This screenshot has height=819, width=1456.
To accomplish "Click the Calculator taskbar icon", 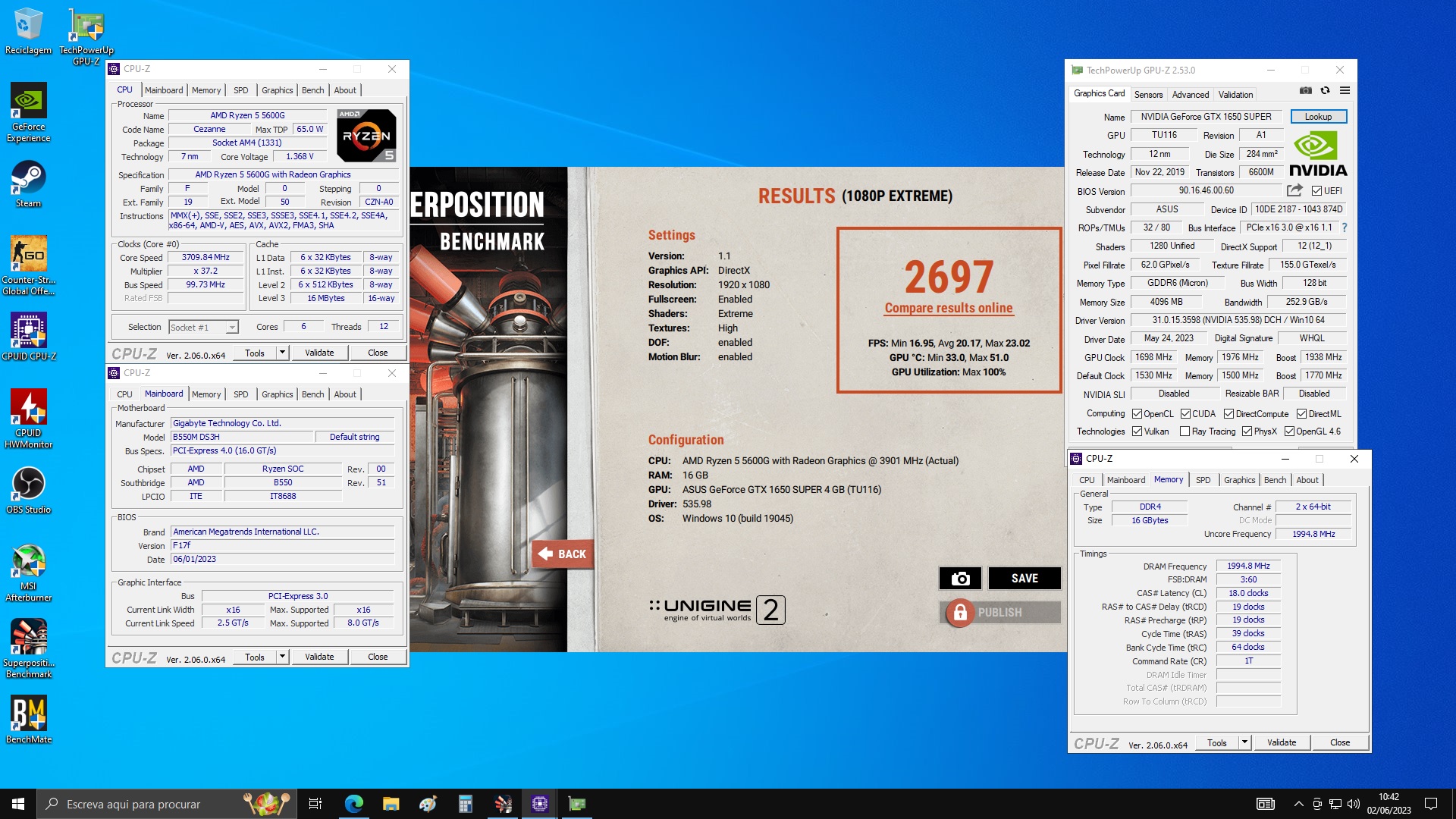I will [465, 804].
